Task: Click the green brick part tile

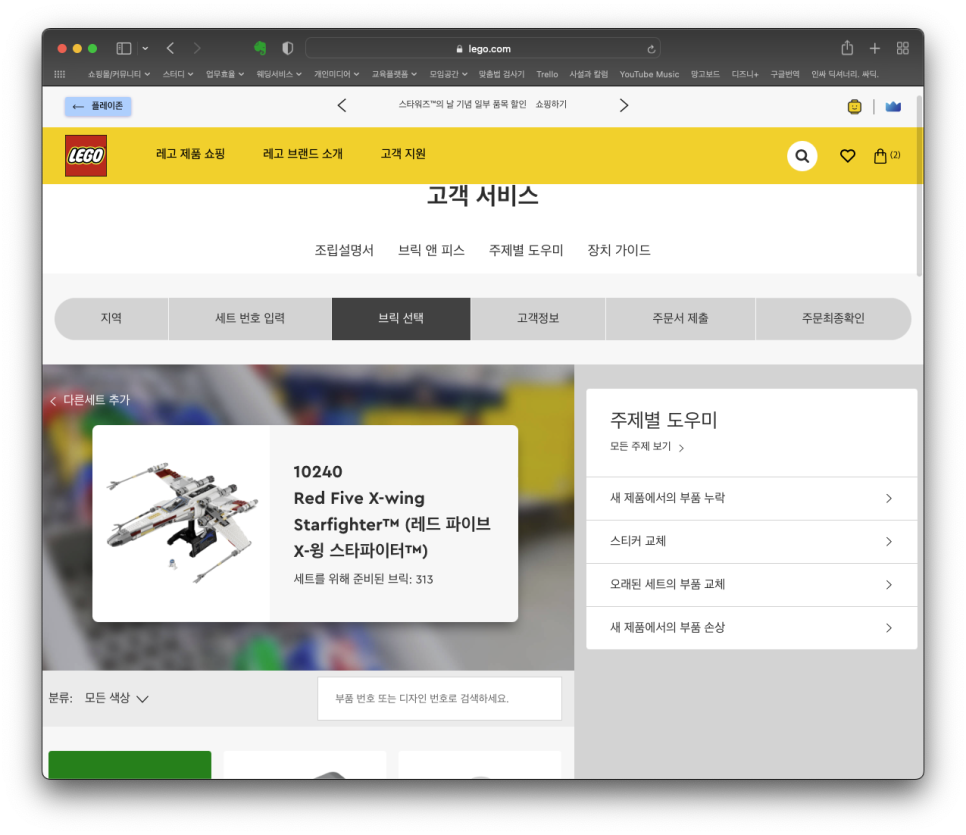Action: (x=129, y=765)
